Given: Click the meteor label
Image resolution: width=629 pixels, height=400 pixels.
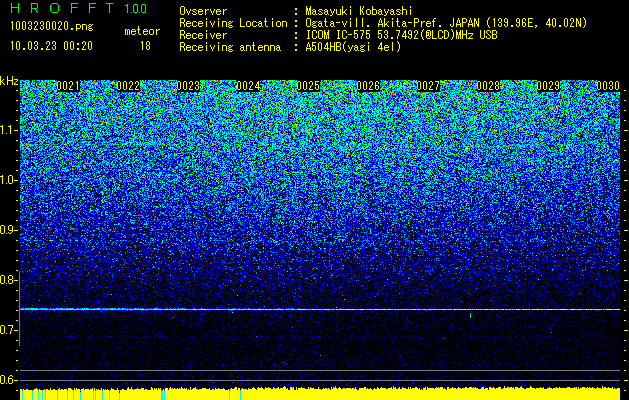Looking at the screenshot, I should (142, 31).
